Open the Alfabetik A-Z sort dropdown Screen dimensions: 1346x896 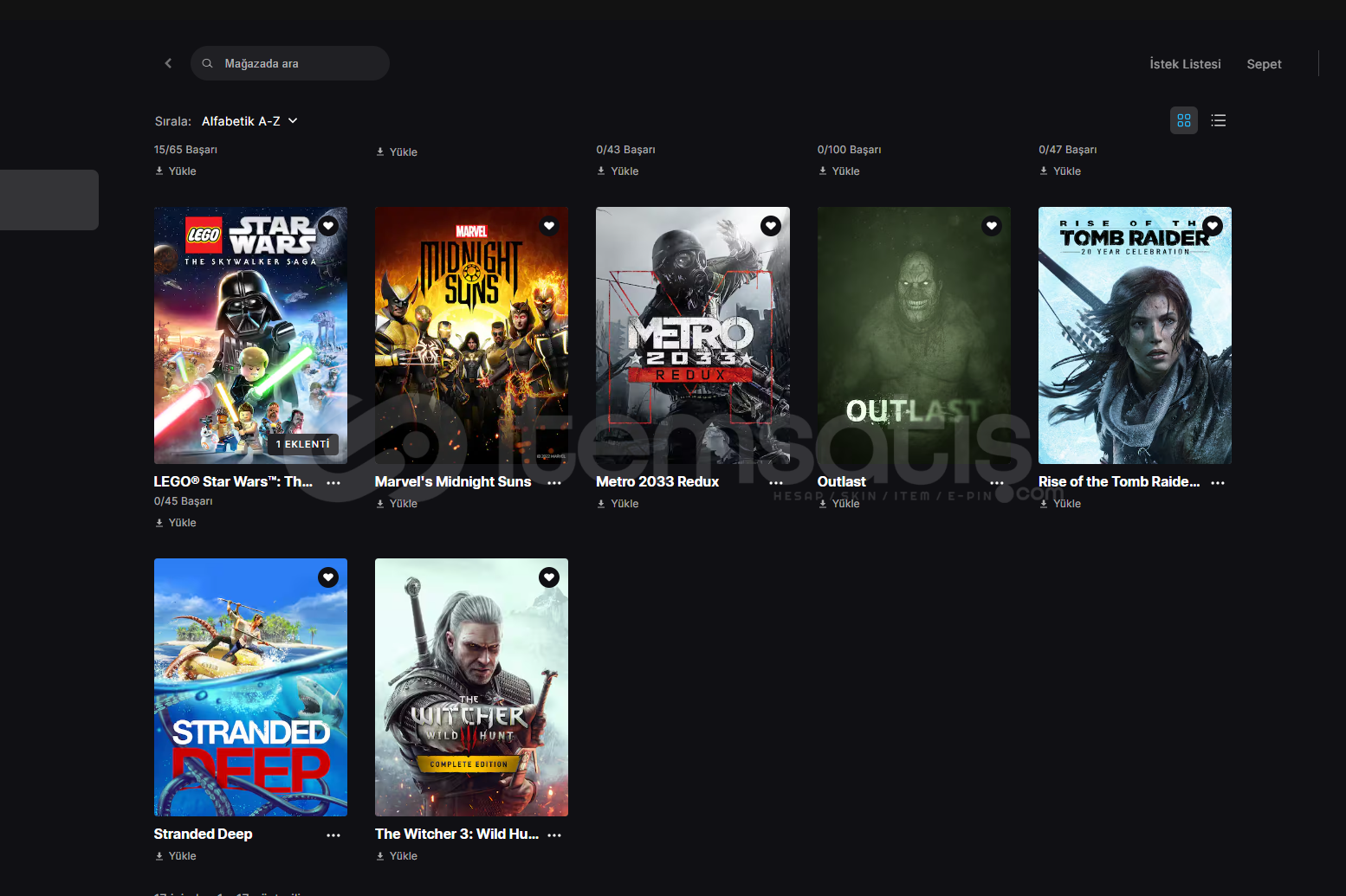(249, 121)
